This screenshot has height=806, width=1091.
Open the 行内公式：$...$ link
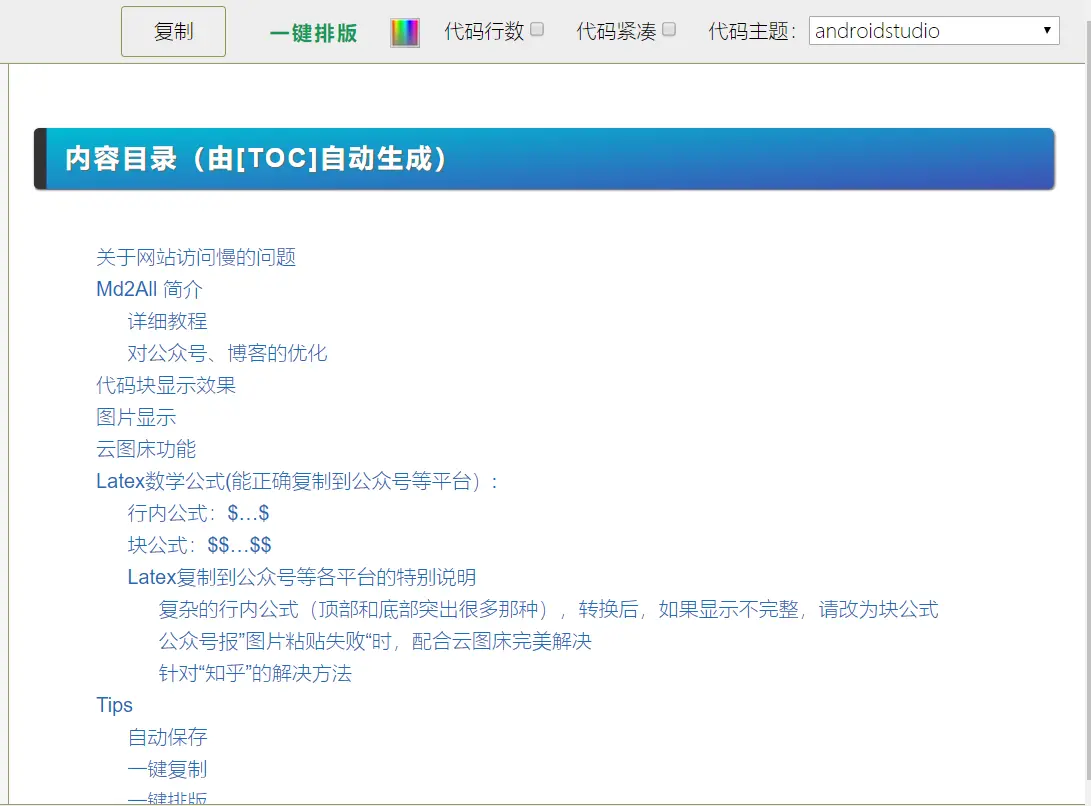click(x=198, y=513)
